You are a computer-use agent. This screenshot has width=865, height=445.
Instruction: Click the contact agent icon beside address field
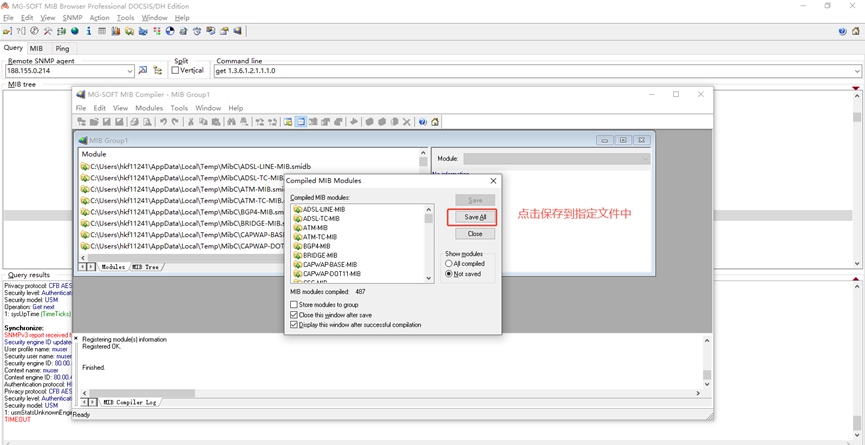point(143,71)
